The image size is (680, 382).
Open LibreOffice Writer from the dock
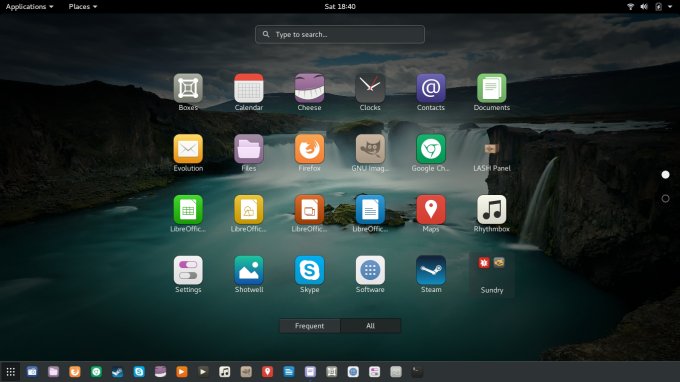point(289,372)
